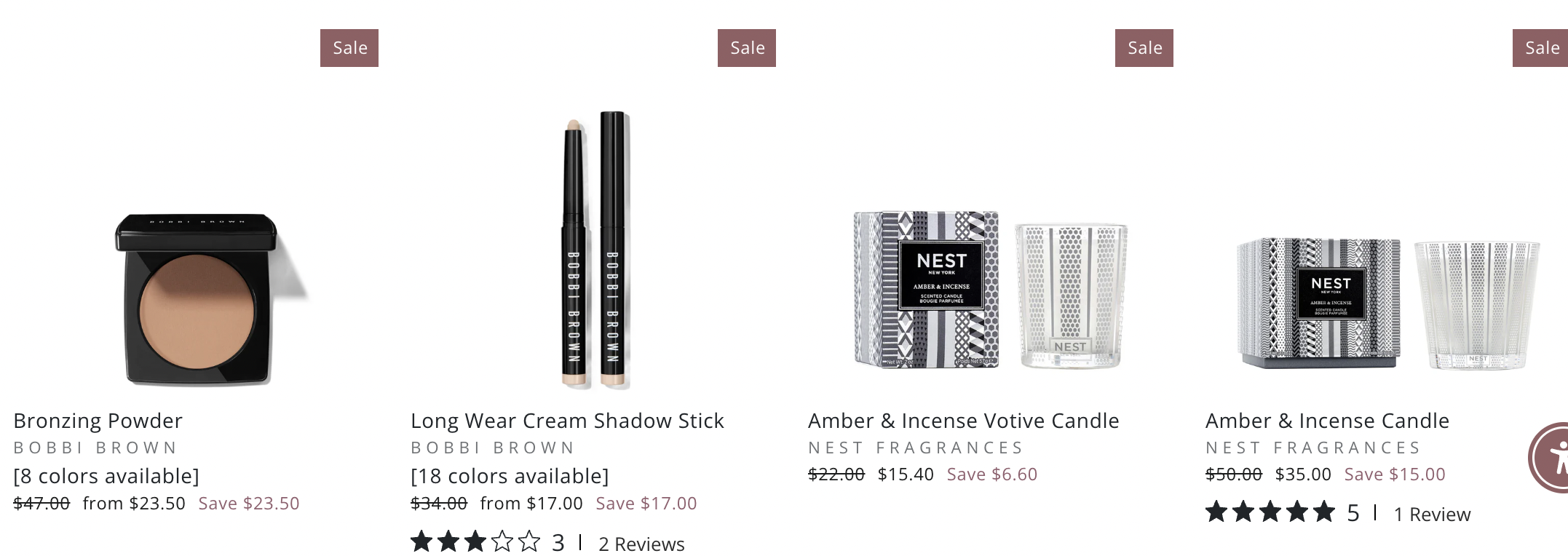Open the Votive Candle product image
The image size is (1568, 556).
991,289
